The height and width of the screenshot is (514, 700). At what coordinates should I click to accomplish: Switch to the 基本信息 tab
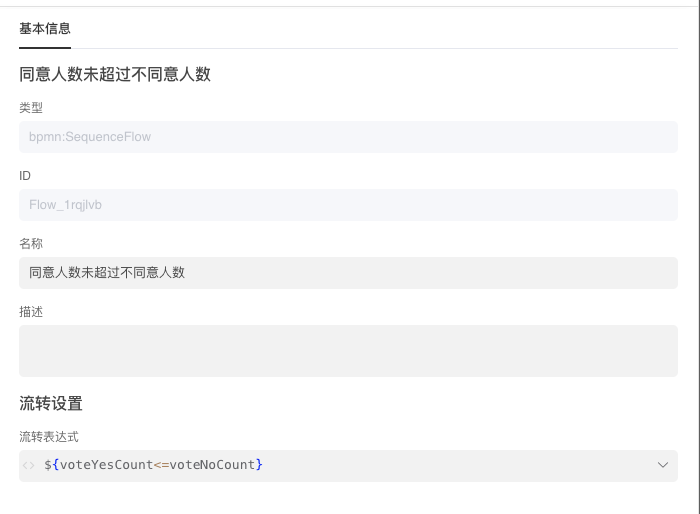point(45,29)
